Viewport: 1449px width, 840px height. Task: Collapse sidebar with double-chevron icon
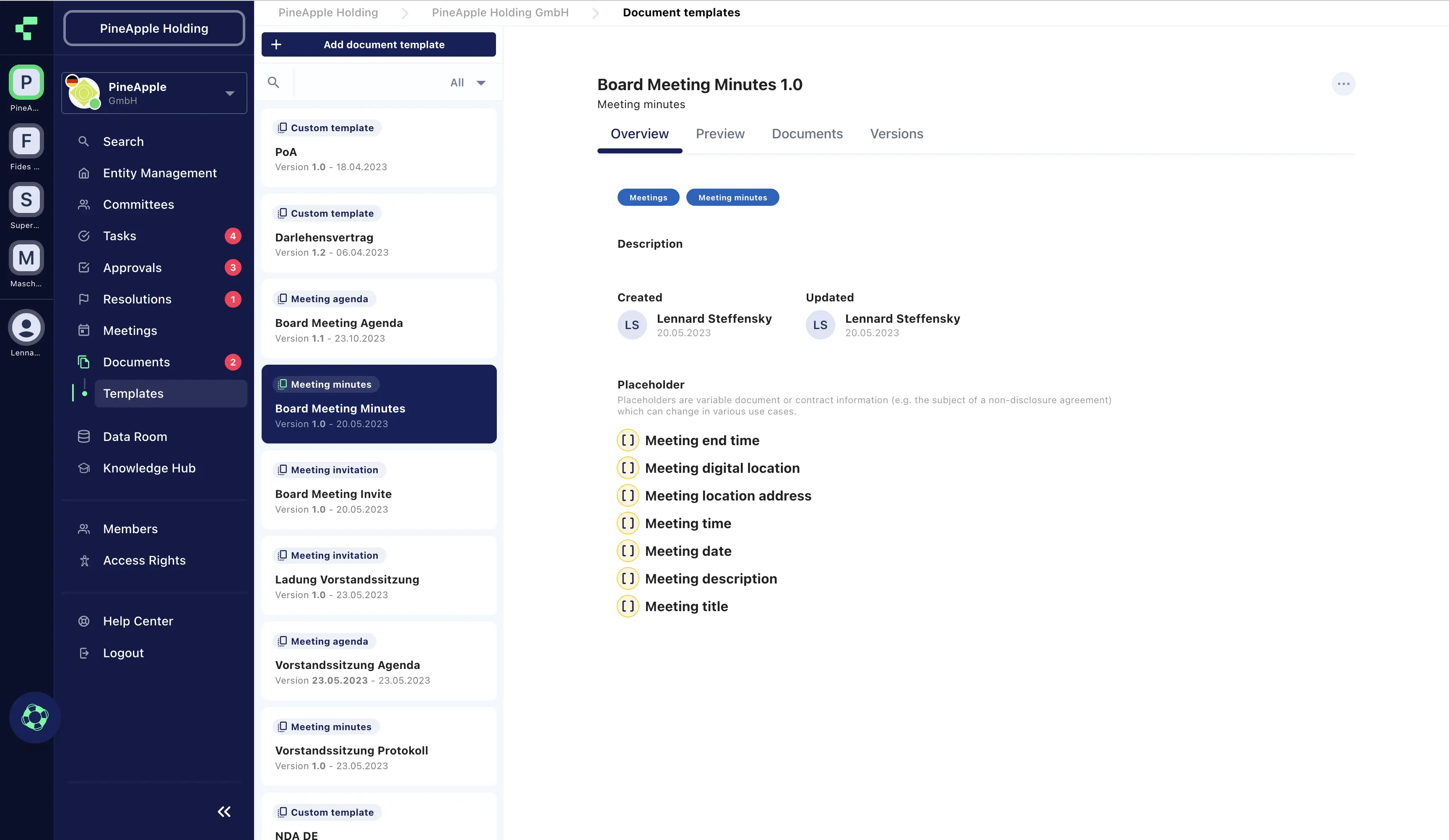click(223, 811)
